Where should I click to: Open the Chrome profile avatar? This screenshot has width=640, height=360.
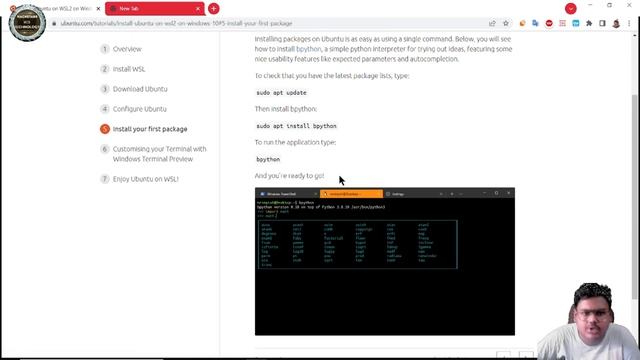tap(616, 23)
